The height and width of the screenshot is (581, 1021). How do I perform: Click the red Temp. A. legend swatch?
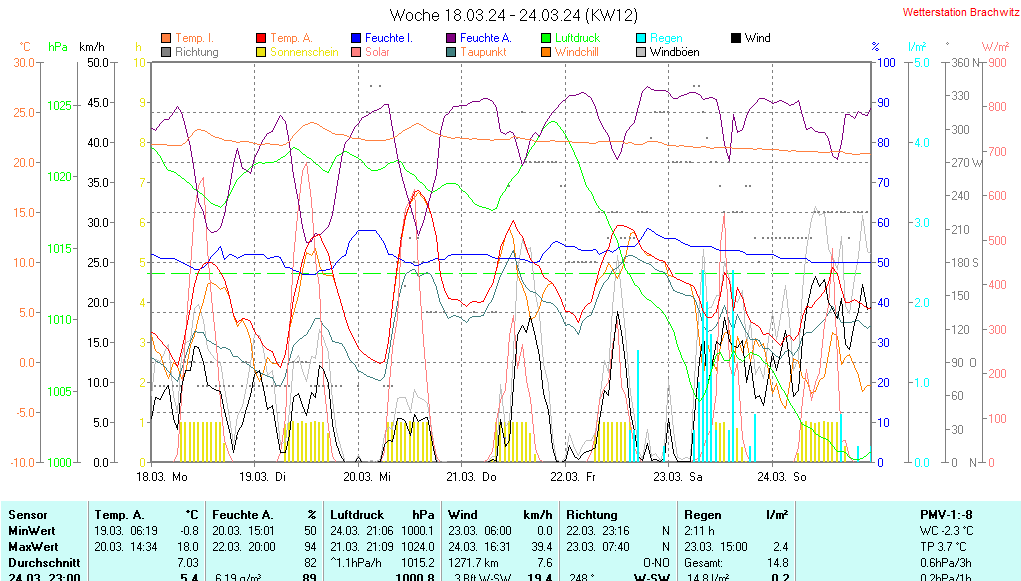pos(262,38)
